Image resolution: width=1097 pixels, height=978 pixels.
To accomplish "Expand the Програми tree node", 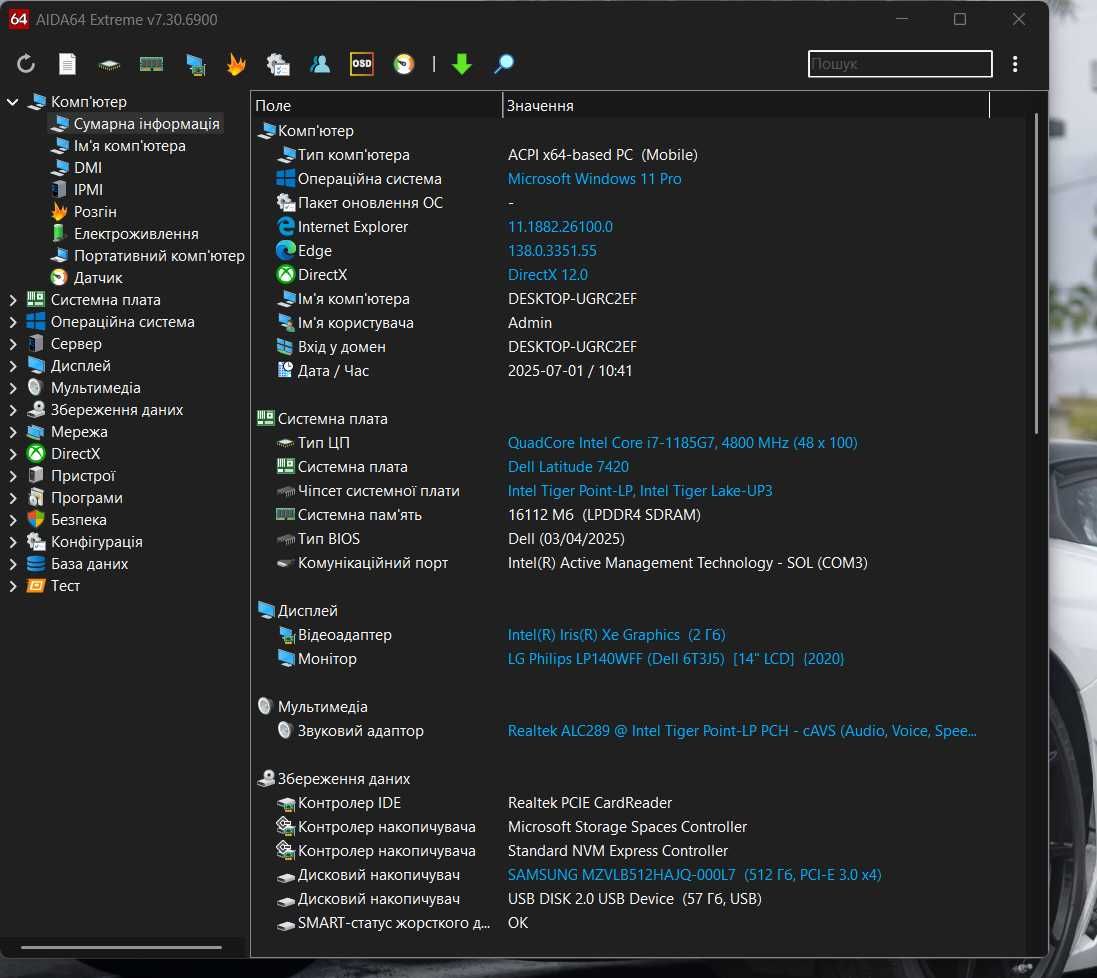I will pos(13,498).
